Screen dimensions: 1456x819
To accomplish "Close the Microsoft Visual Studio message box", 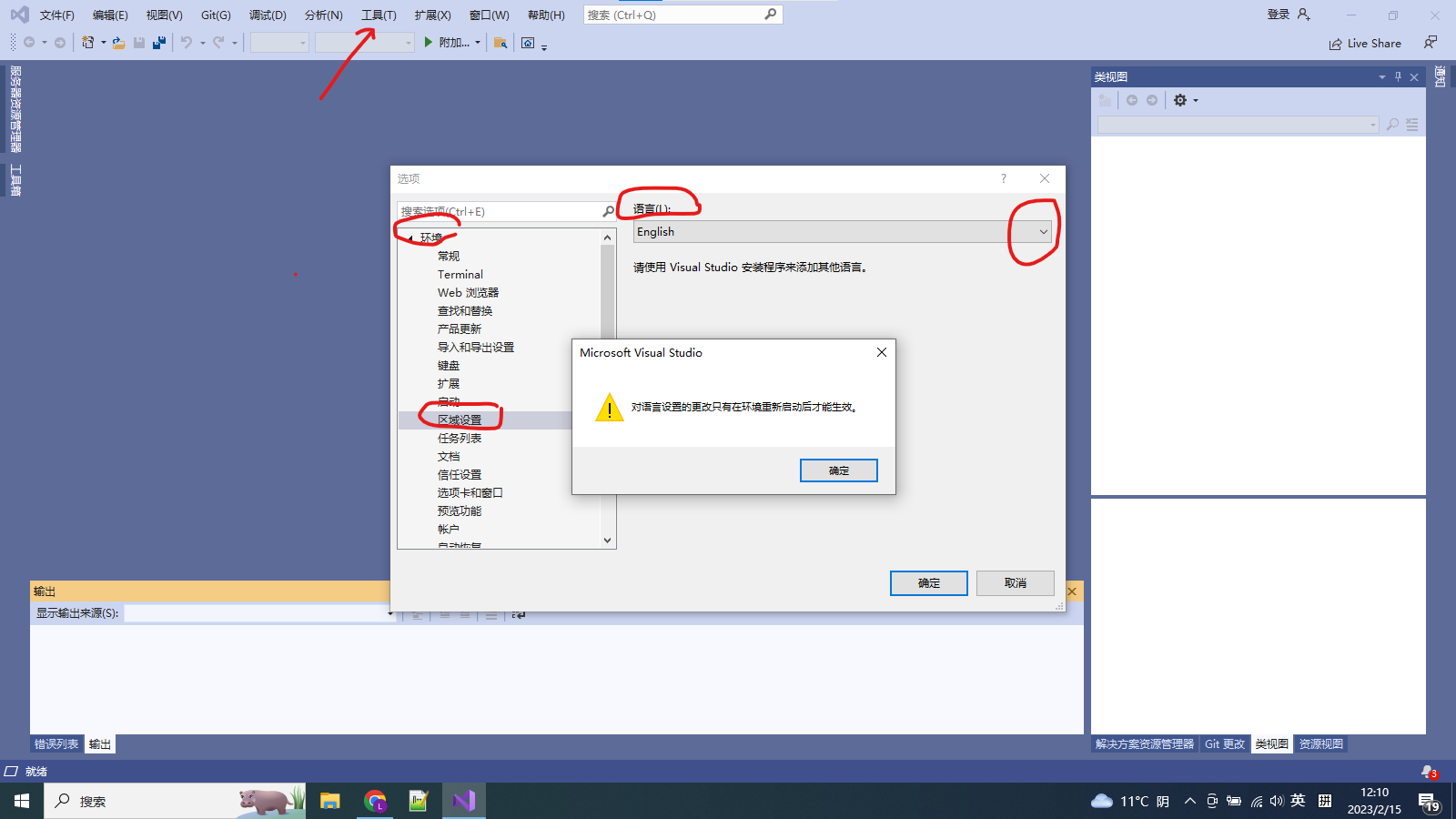I will click(882, 352).
